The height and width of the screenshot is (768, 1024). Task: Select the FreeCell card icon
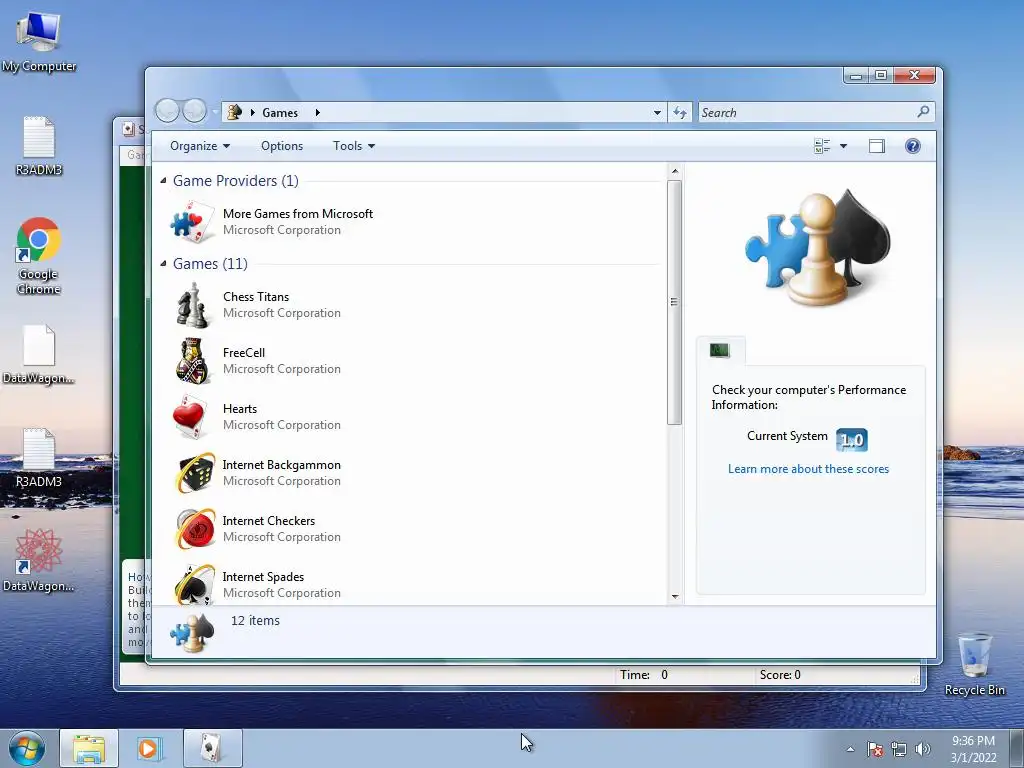(192, 360)
